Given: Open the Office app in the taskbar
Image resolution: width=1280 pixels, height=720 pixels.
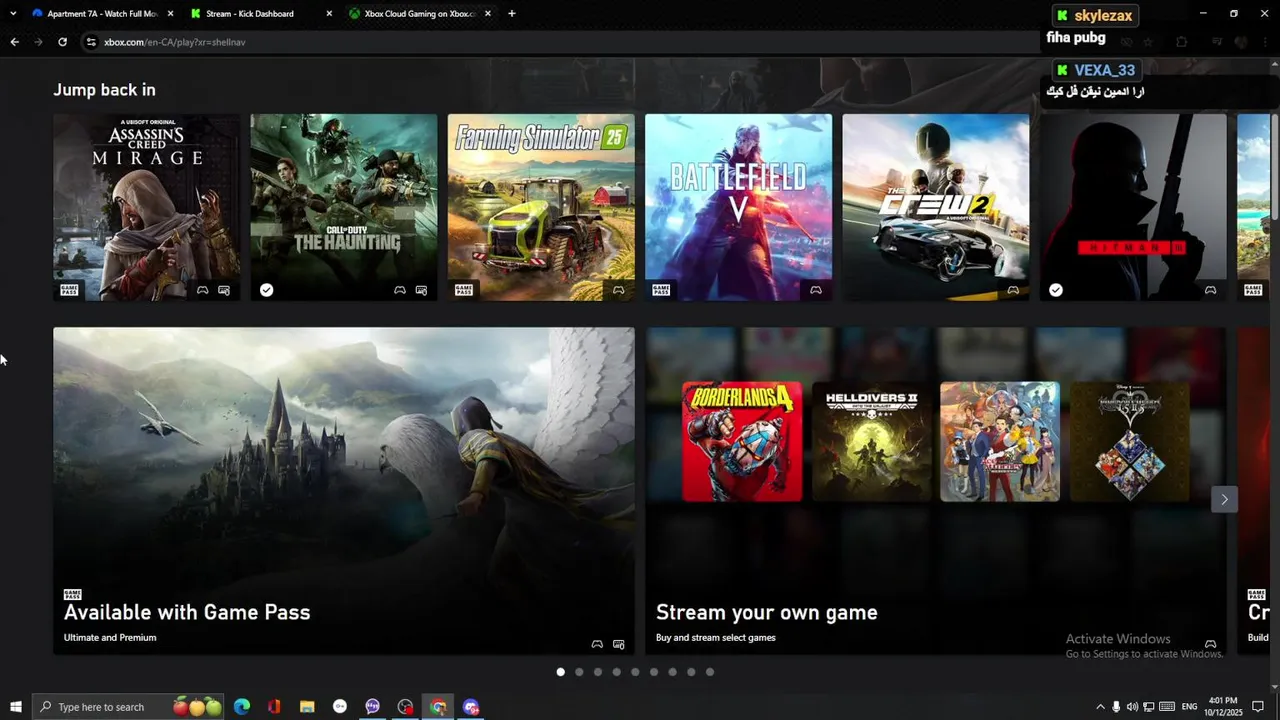Looking at the screenshot, I should pyautogui.click(x=274, y=707).
